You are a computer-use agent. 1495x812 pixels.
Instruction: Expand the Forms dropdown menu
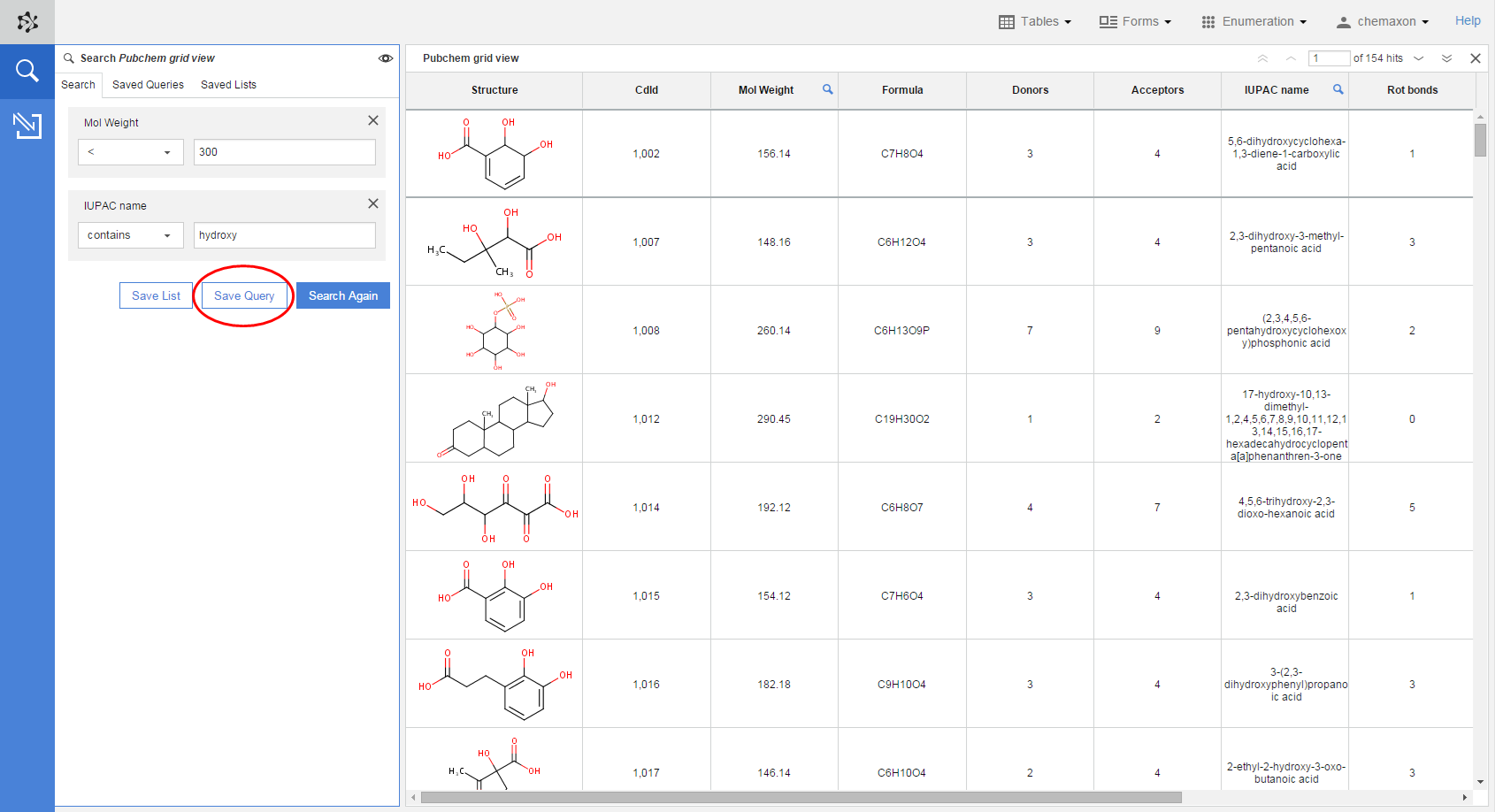click(x=1167, y=21)
